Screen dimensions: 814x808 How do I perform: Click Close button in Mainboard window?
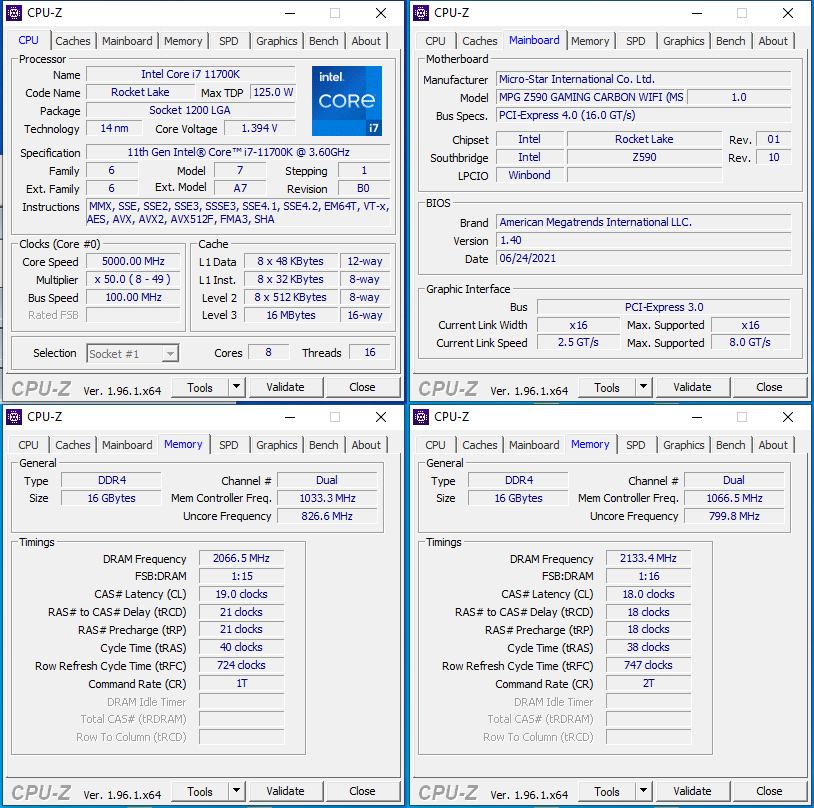point(769,387)
